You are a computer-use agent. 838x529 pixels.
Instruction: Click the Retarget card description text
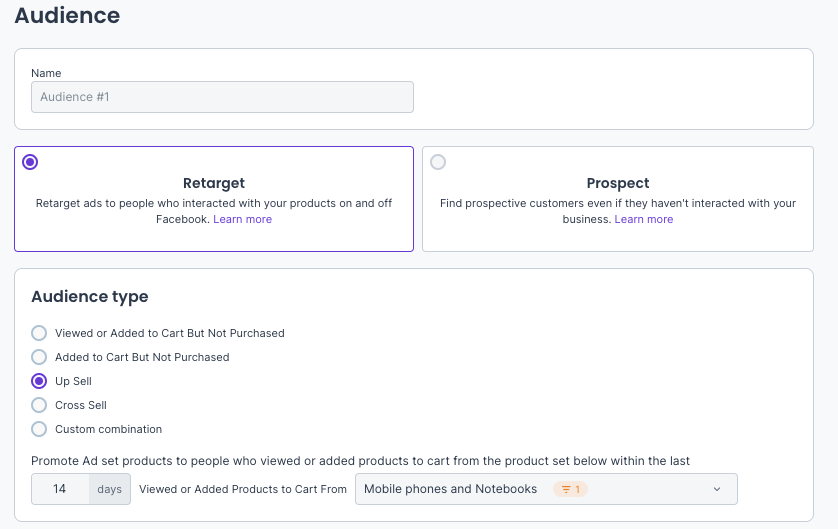click(x=214, y=203)
